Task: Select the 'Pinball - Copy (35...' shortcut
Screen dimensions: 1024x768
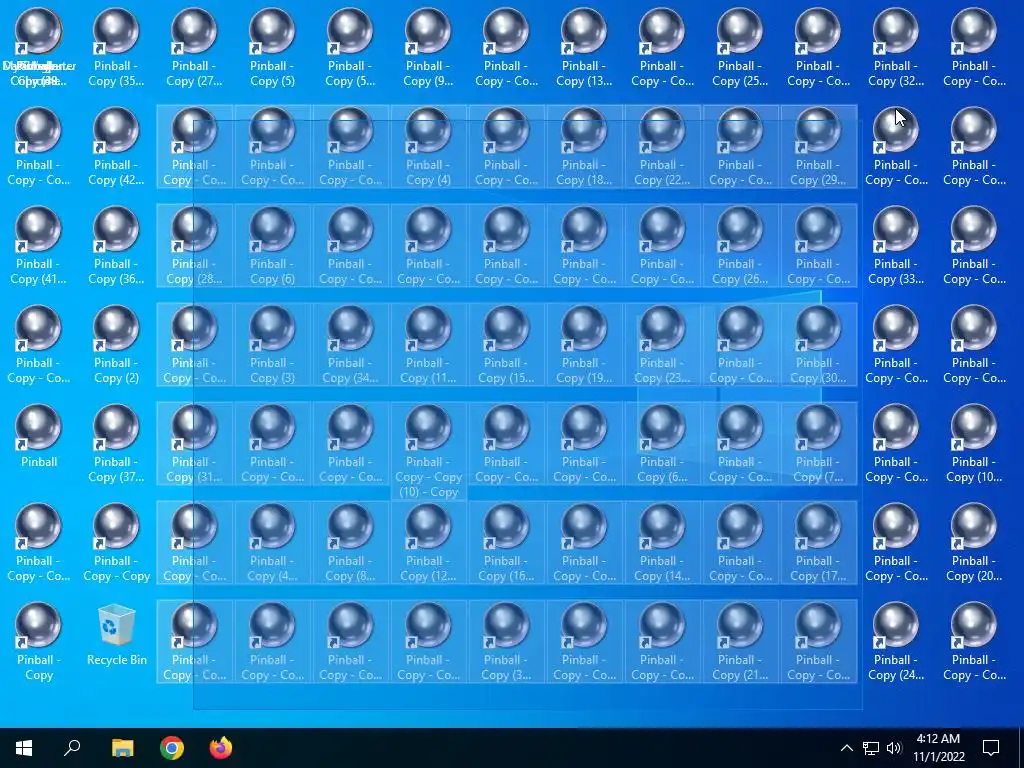Action: click(116, 47)
